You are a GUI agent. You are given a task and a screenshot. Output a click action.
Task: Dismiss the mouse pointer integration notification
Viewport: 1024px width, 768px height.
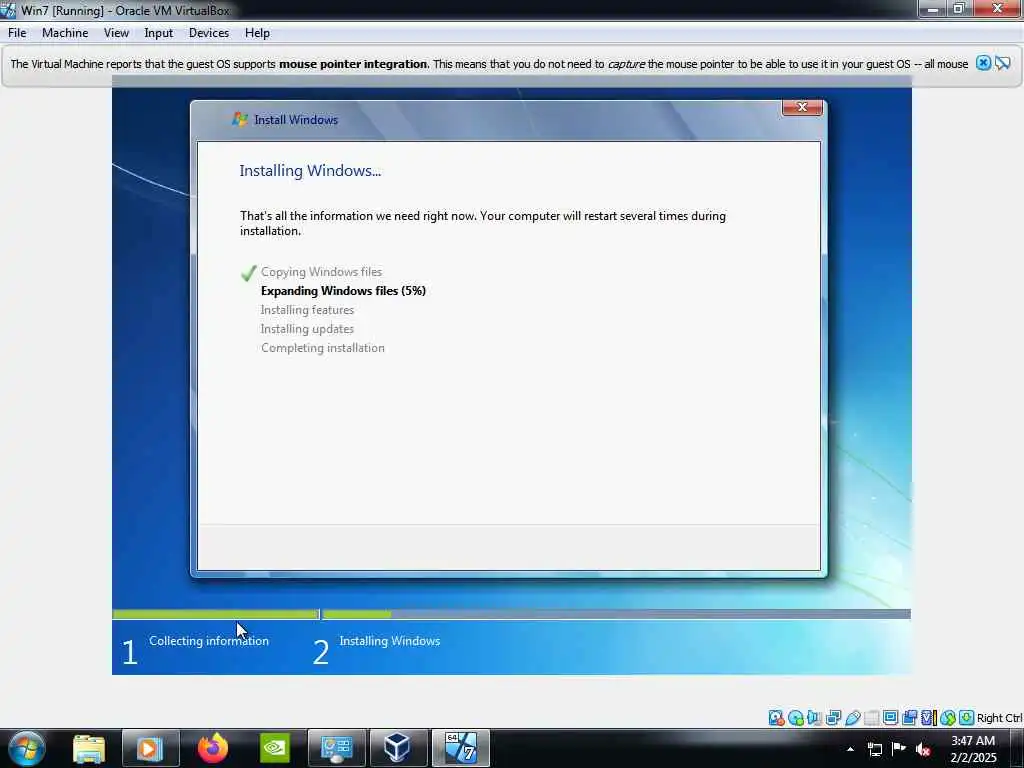[983, 63]
